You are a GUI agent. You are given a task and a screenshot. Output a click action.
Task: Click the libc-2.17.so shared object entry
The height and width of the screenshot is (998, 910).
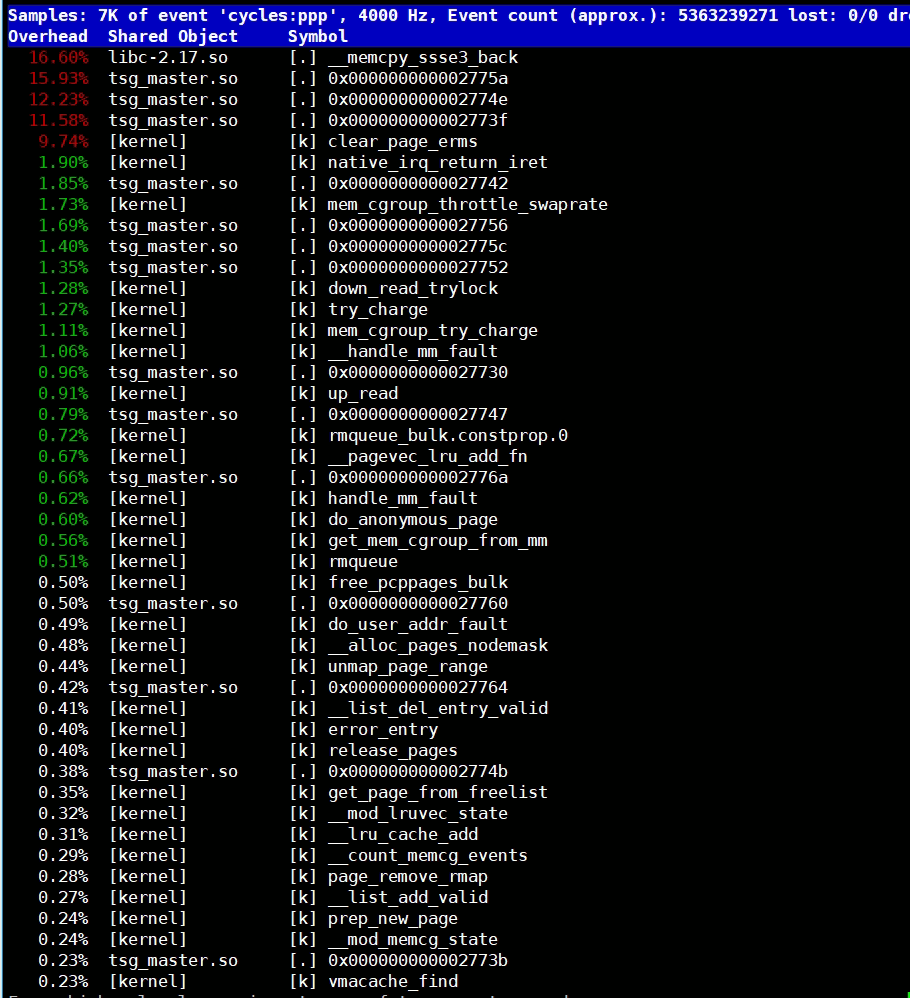coord(168,57)
